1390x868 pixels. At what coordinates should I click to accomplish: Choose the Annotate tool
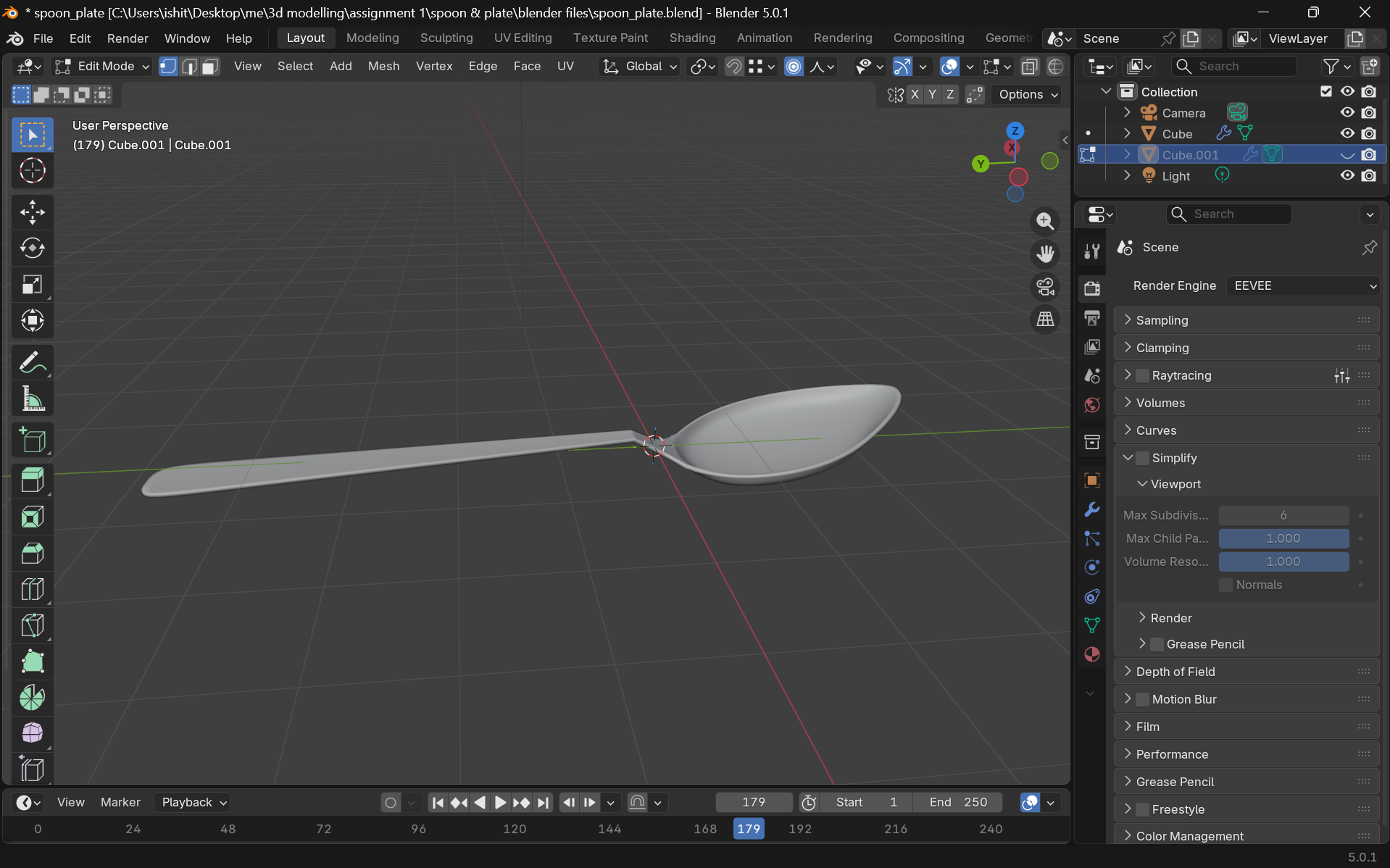[x=33, y=362]
